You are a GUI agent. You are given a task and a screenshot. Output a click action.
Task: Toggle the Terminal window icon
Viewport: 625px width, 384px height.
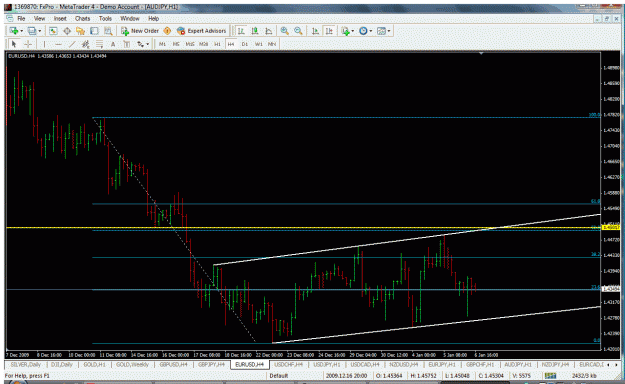point(94,31)
